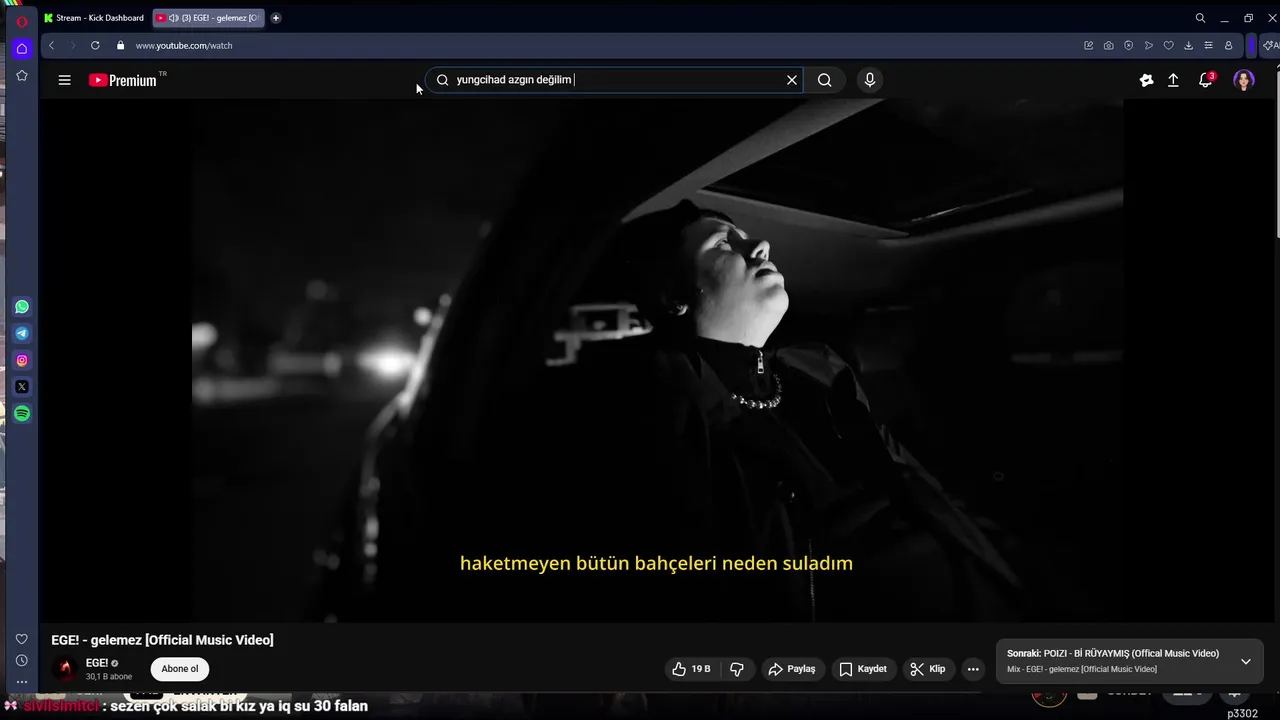Open the EGE! channel name link
The width and height of the screenshot is (1280, 720).
(97, 663)
